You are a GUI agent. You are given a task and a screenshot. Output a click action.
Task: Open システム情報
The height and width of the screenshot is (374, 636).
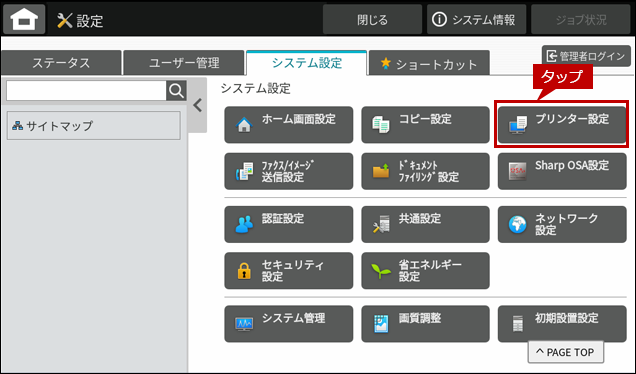[x=476, y=19]
